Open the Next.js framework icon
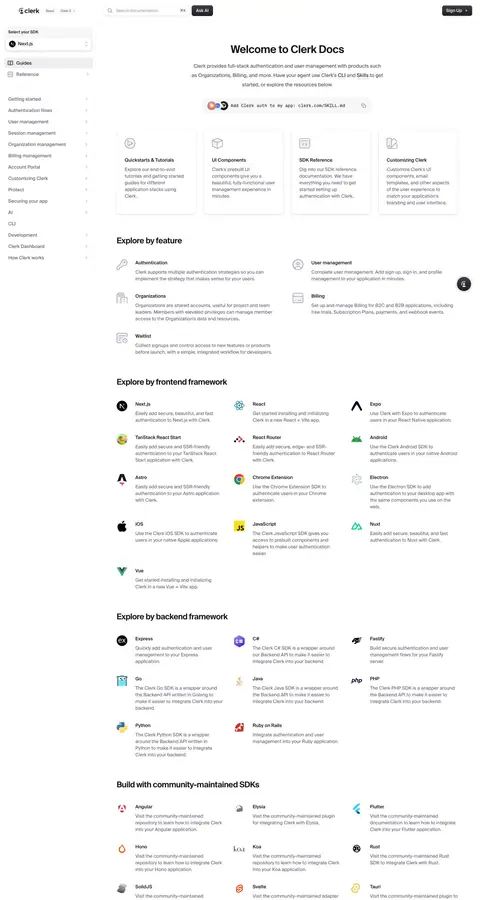480x900 pixels. pyautogui.click(x=122, y=406)
